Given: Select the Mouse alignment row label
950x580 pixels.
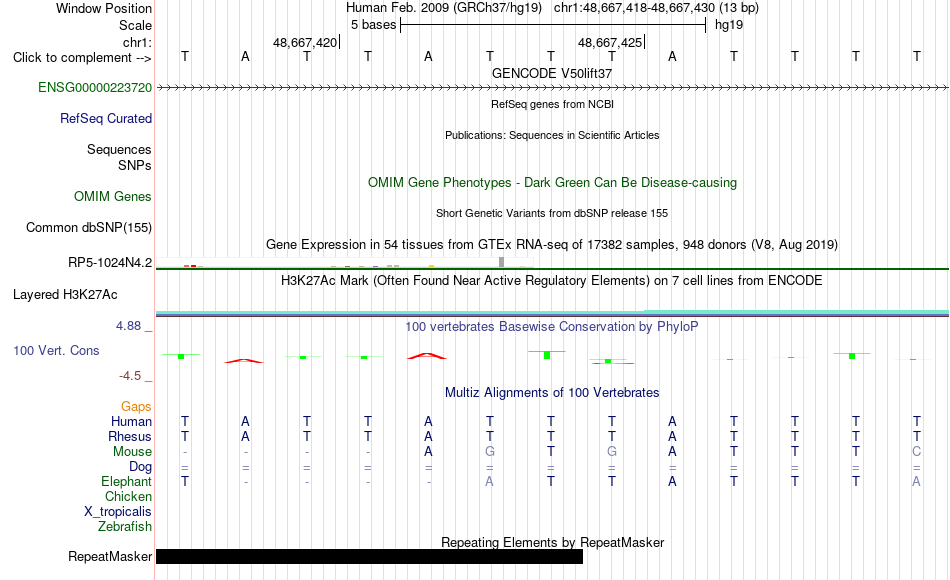Looking at the screenshot, I should point(132,452).
